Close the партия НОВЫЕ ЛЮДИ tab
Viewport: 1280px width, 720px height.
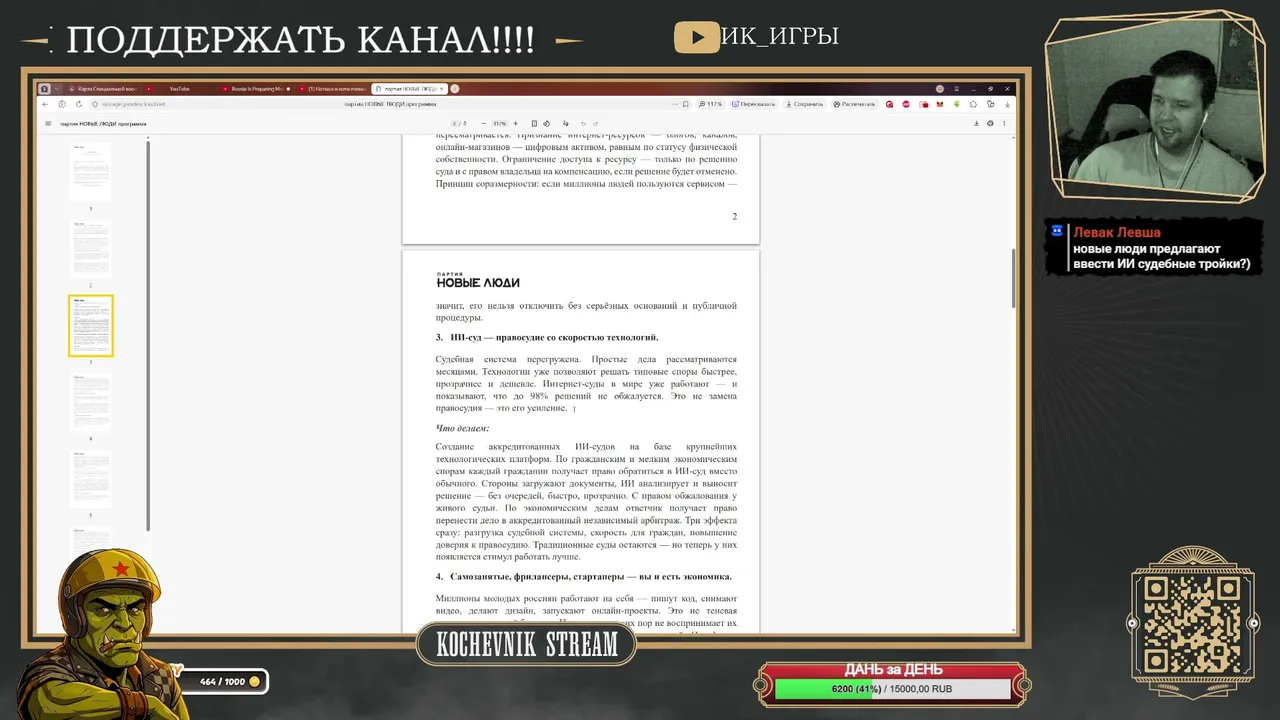[x=441, y=89]
